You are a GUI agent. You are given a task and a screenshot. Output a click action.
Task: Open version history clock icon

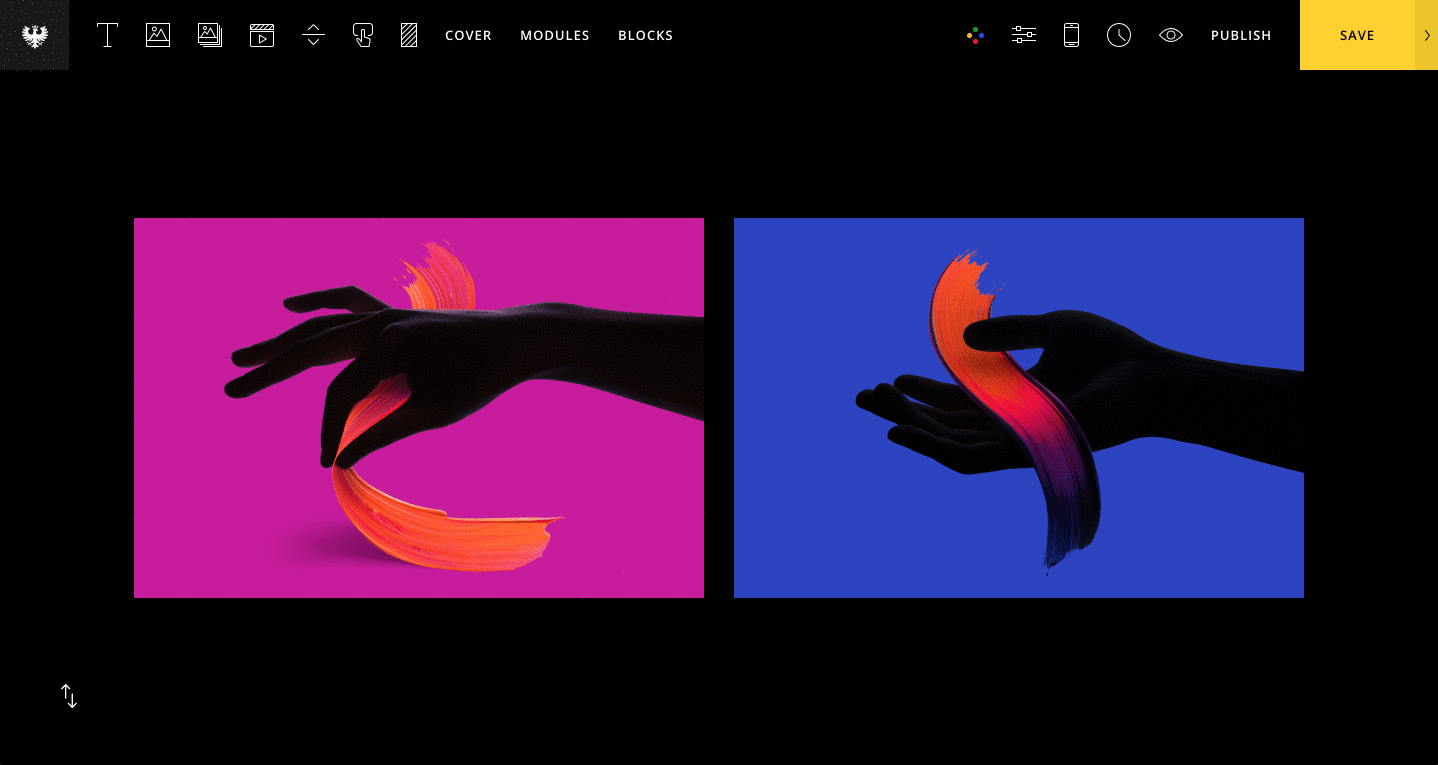1118,35
